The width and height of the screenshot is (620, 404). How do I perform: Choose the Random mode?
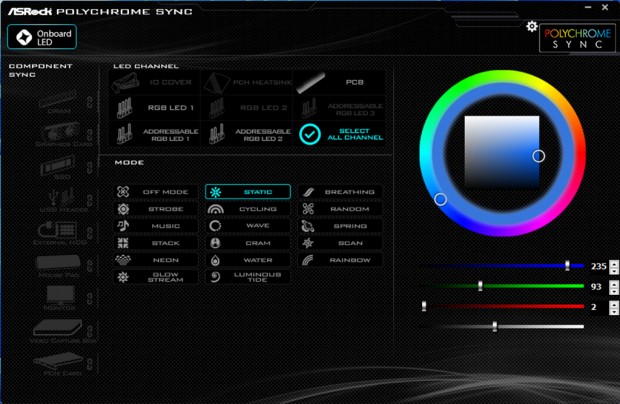[x=340, y=209]
